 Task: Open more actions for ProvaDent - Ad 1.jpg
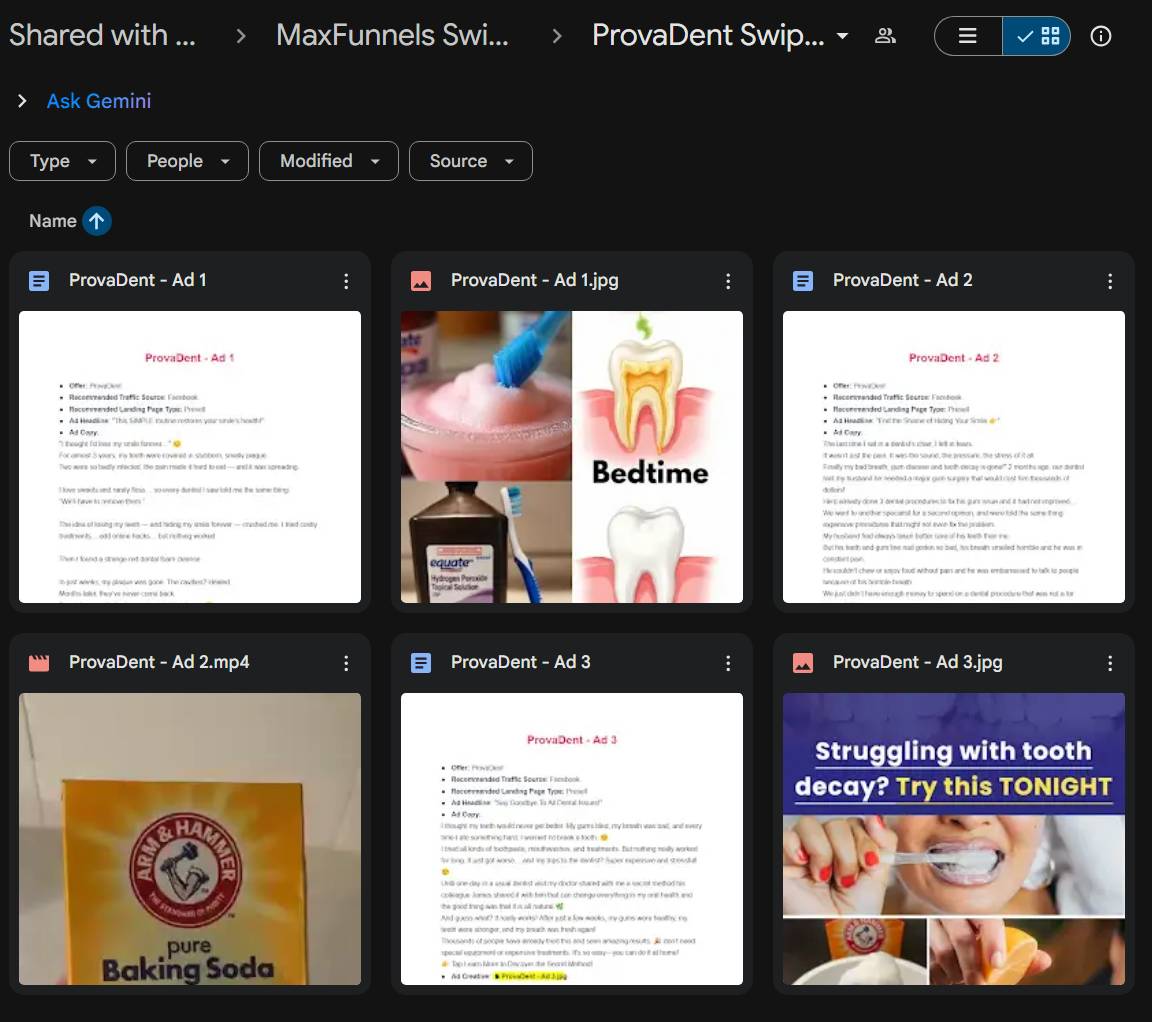click(x=728, y=281)
